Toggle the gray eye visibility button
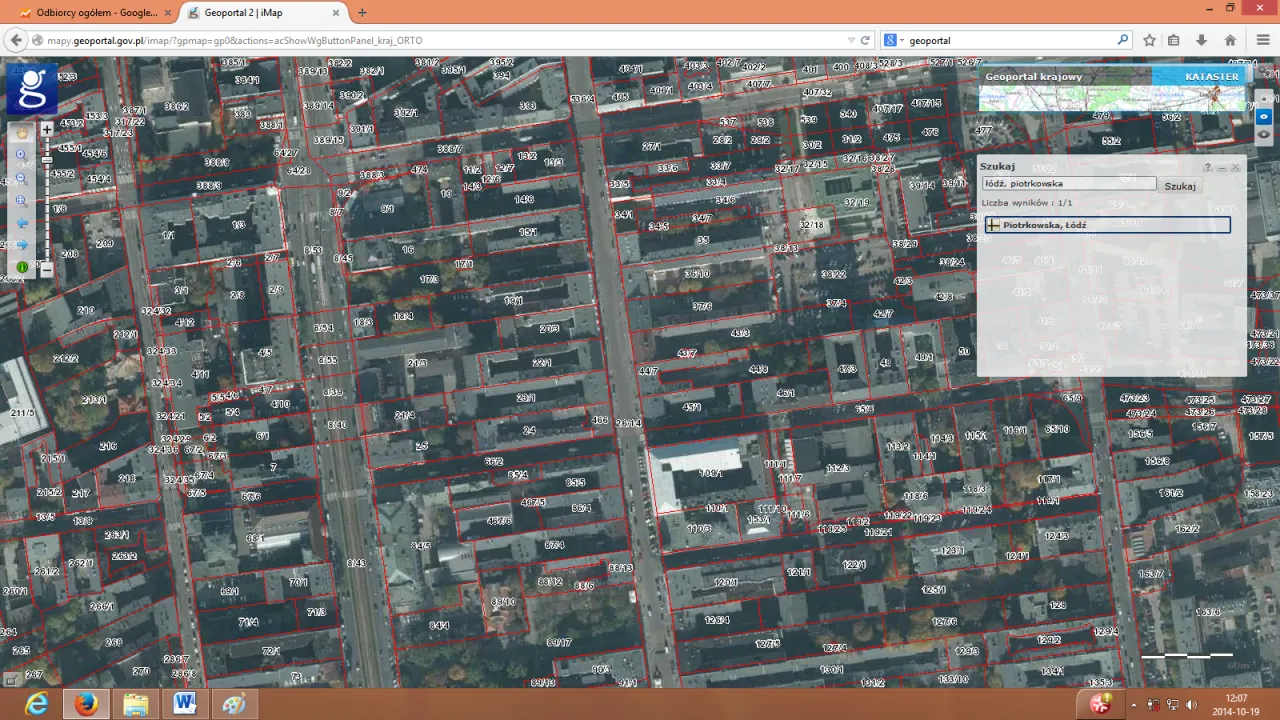Screen dimensions: 1280x720 [1264, 134]
